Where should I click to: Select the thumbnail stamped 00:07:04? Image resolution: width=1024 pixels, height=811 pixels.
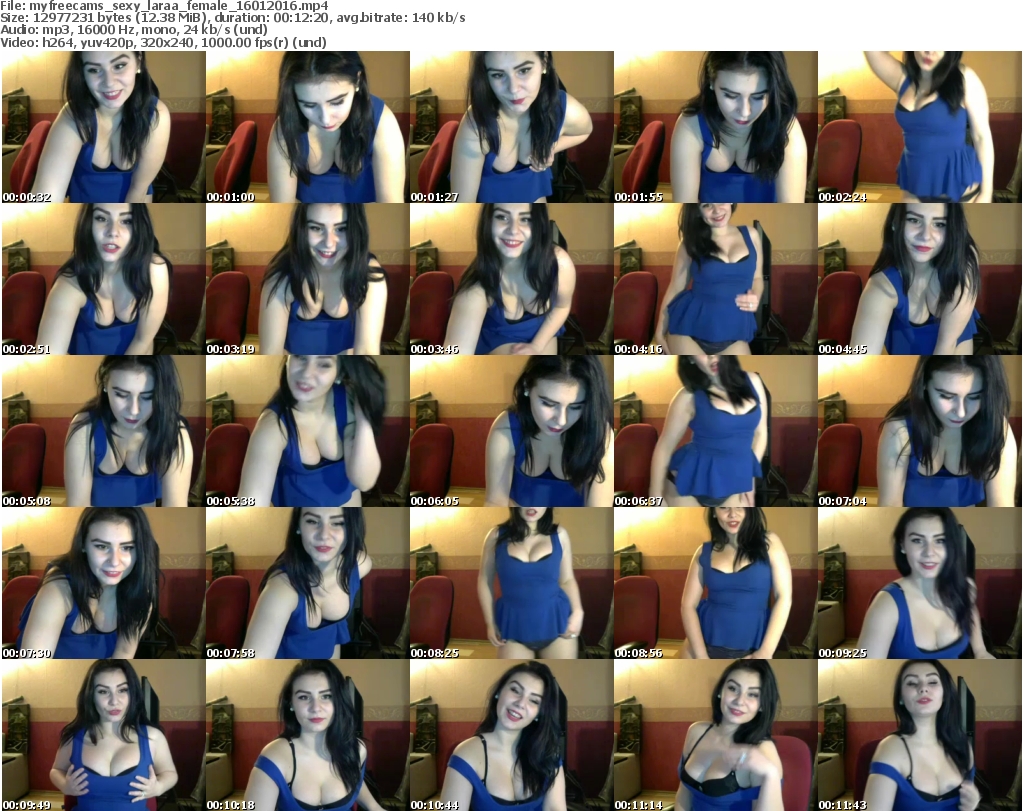tap(920, 432)
